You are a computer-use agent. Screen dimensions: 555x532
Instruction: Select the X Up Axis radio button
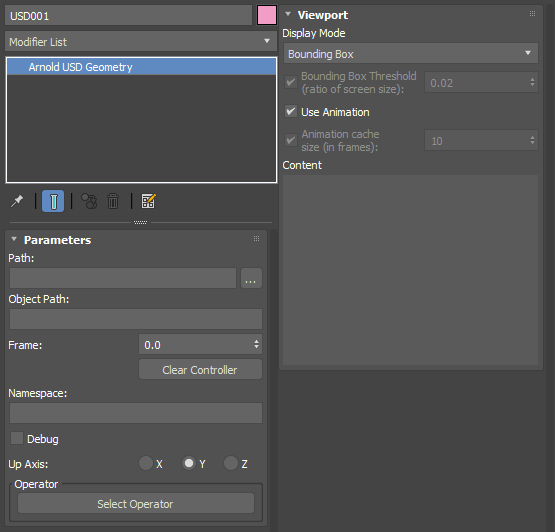(145, 463)
